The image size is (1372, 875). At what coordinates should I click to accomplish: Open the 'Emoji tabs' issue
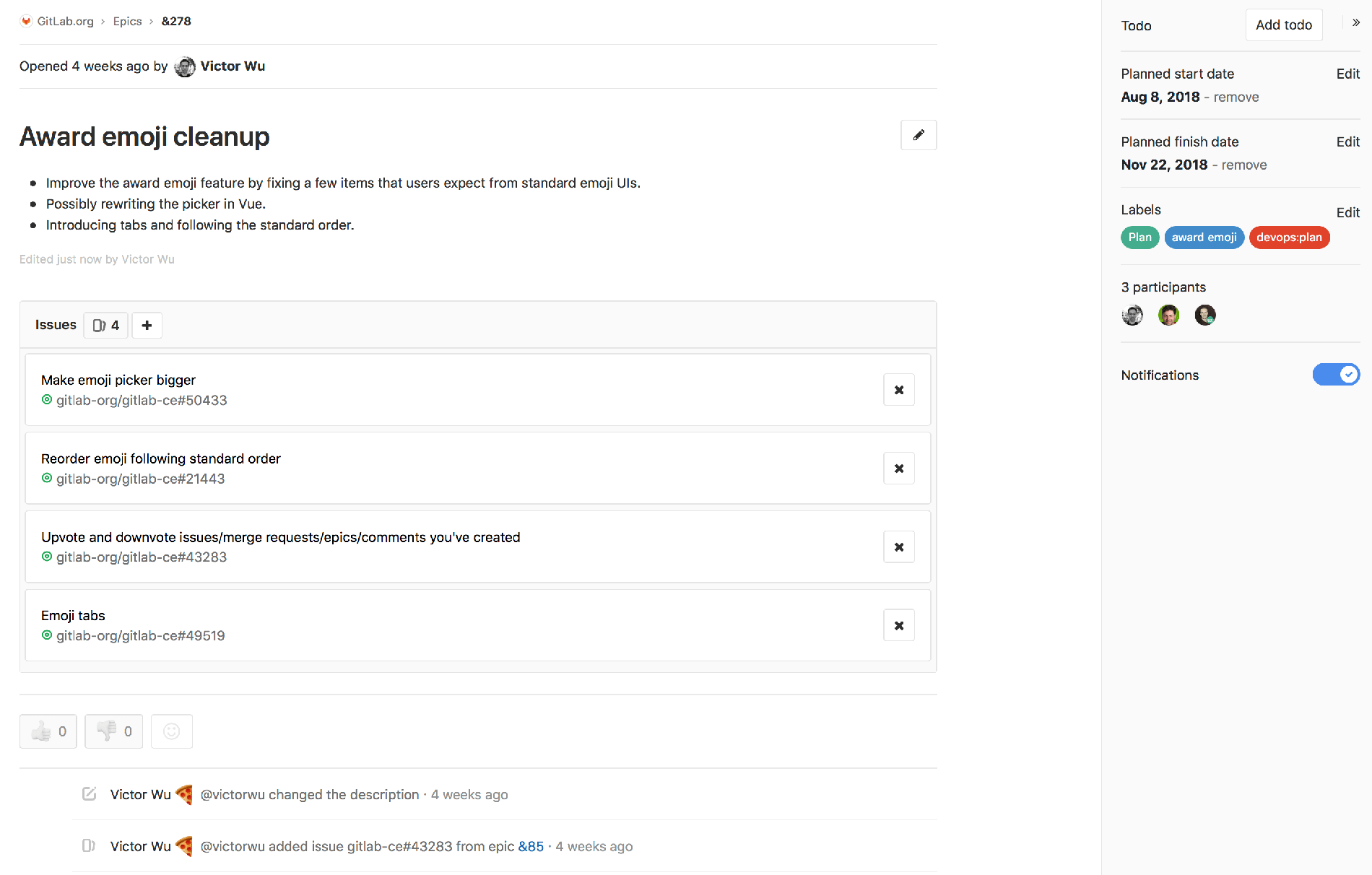tap(73, 615)
